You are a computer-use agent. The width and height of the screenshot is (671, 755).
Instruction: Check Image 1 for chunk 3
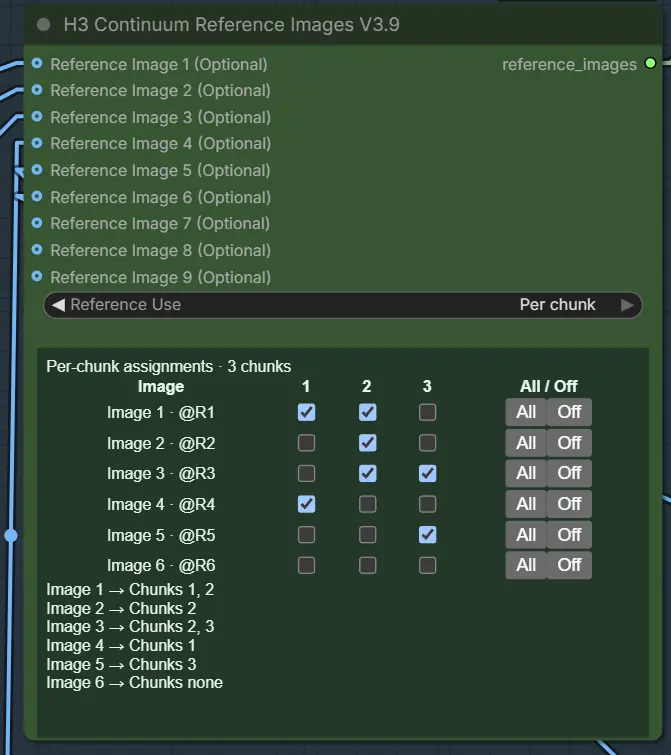(427, 412)
